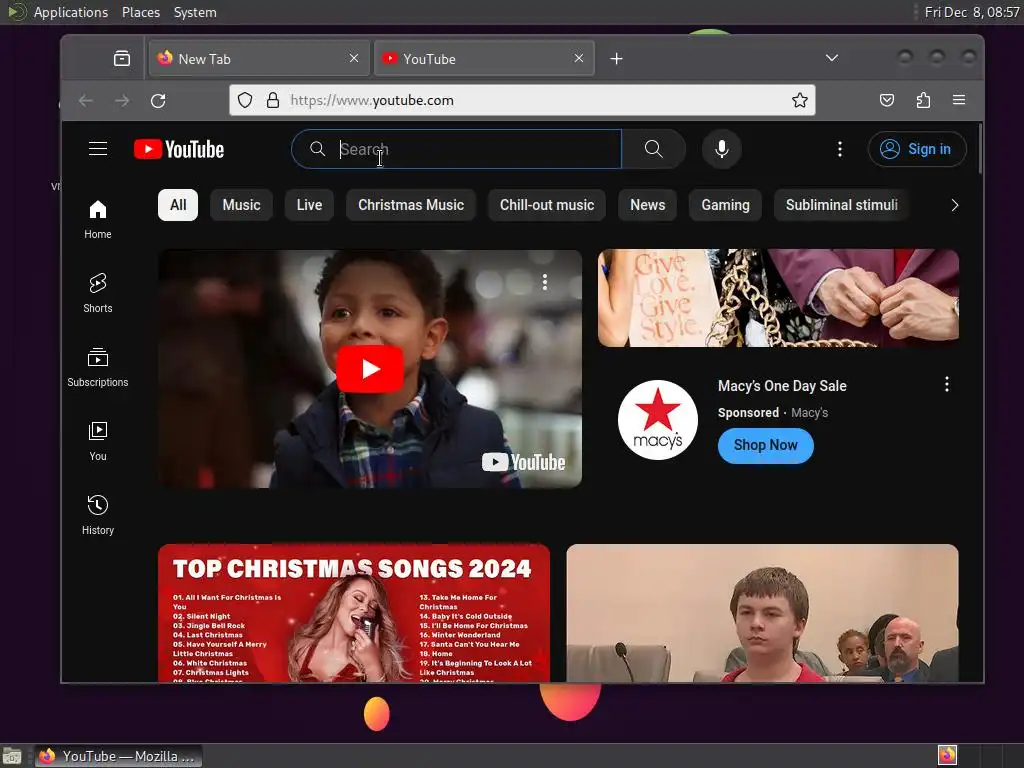Go forward in browser history
Screen dimensions: 1024x768
click(122, 101)
